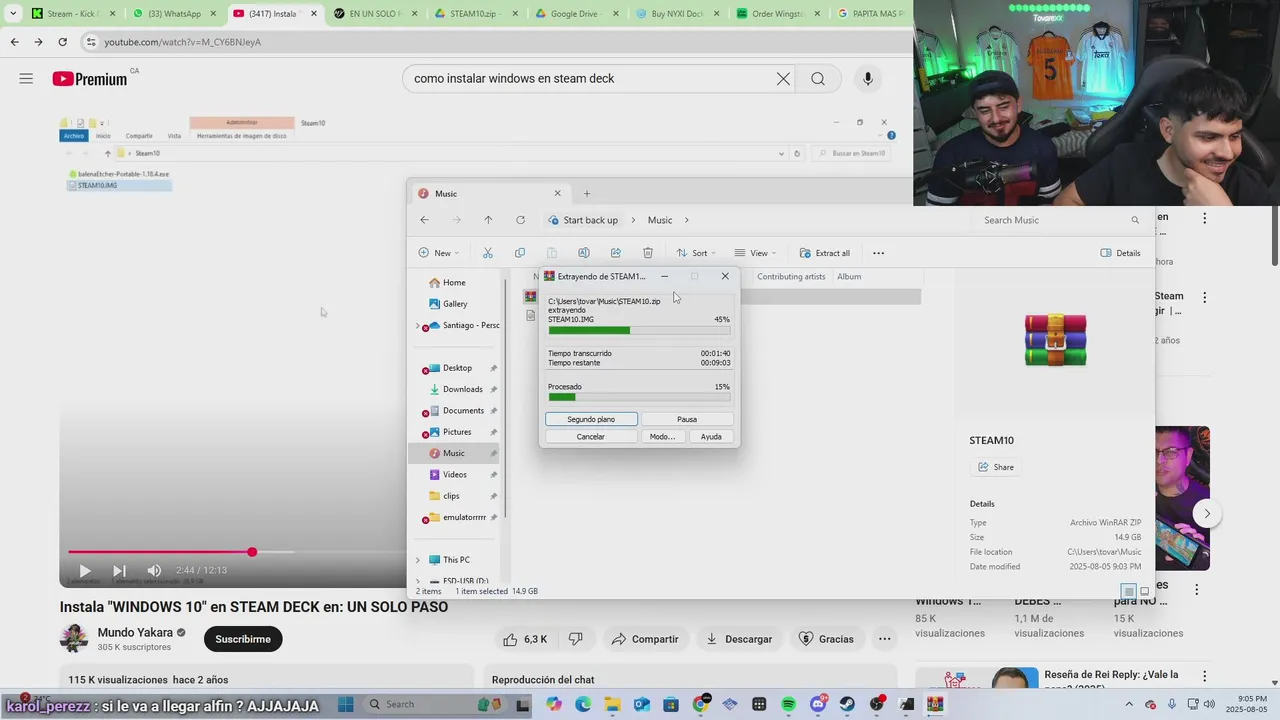Image resolution: width=1280 pixels, height=720 pixels.
Task: Open Steam from the taskbar
Action: tap(847, 705)
